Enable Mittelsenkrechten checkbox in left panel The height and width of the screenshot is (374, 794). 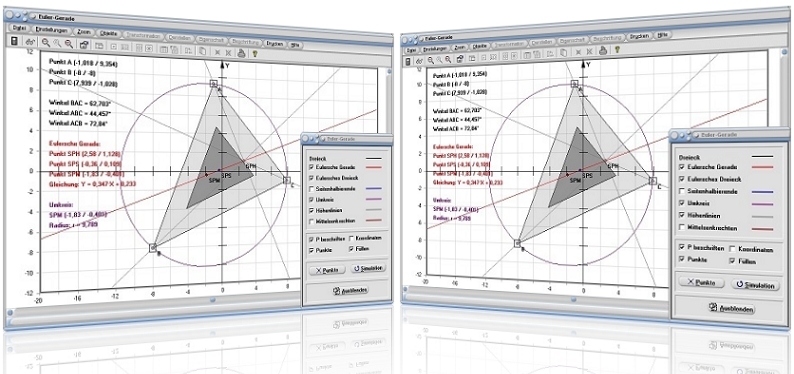(311, 221)
